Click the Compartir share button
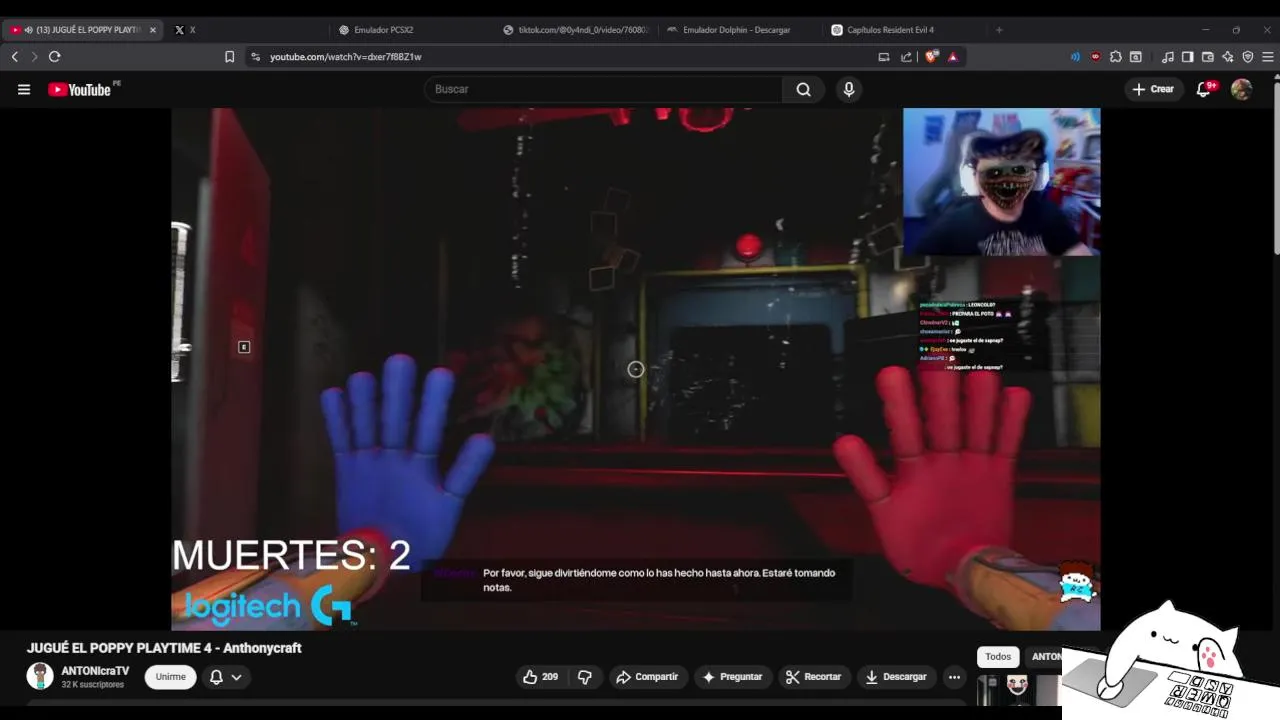 (647, 677)
